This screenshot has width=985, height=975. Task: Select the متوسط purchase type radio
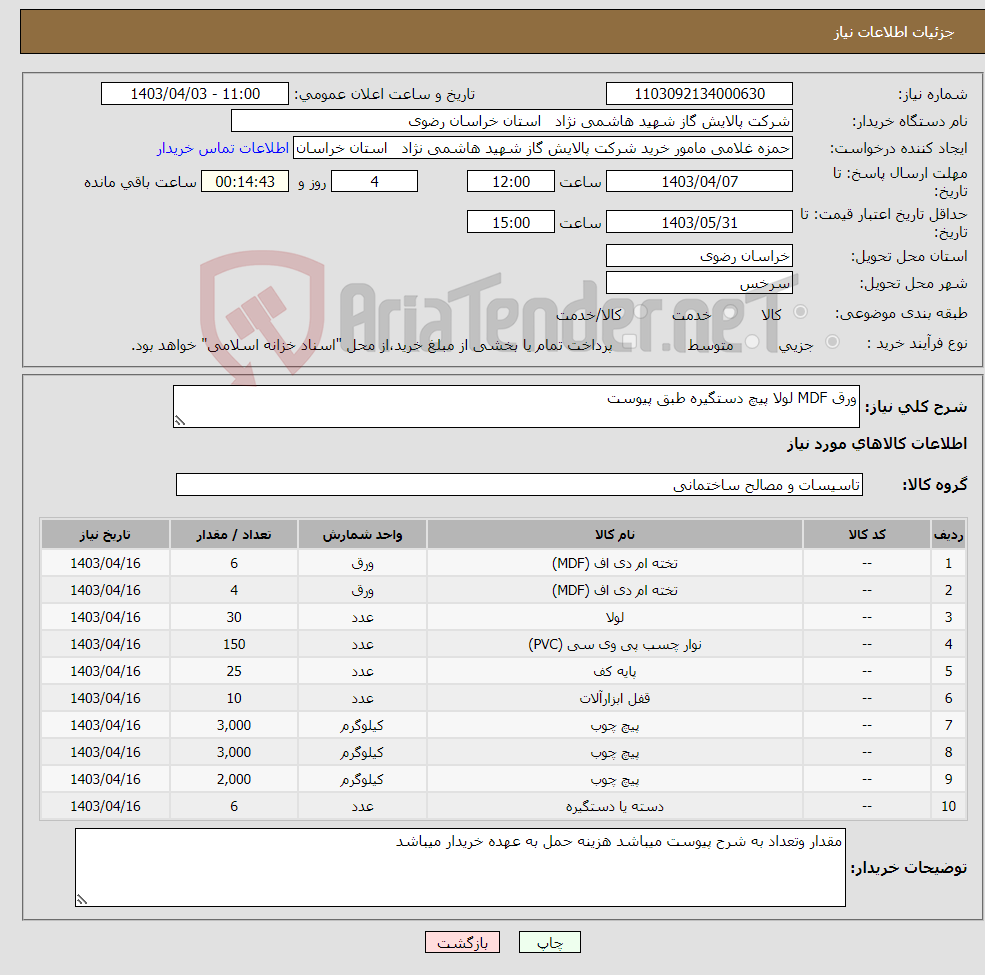752,341
